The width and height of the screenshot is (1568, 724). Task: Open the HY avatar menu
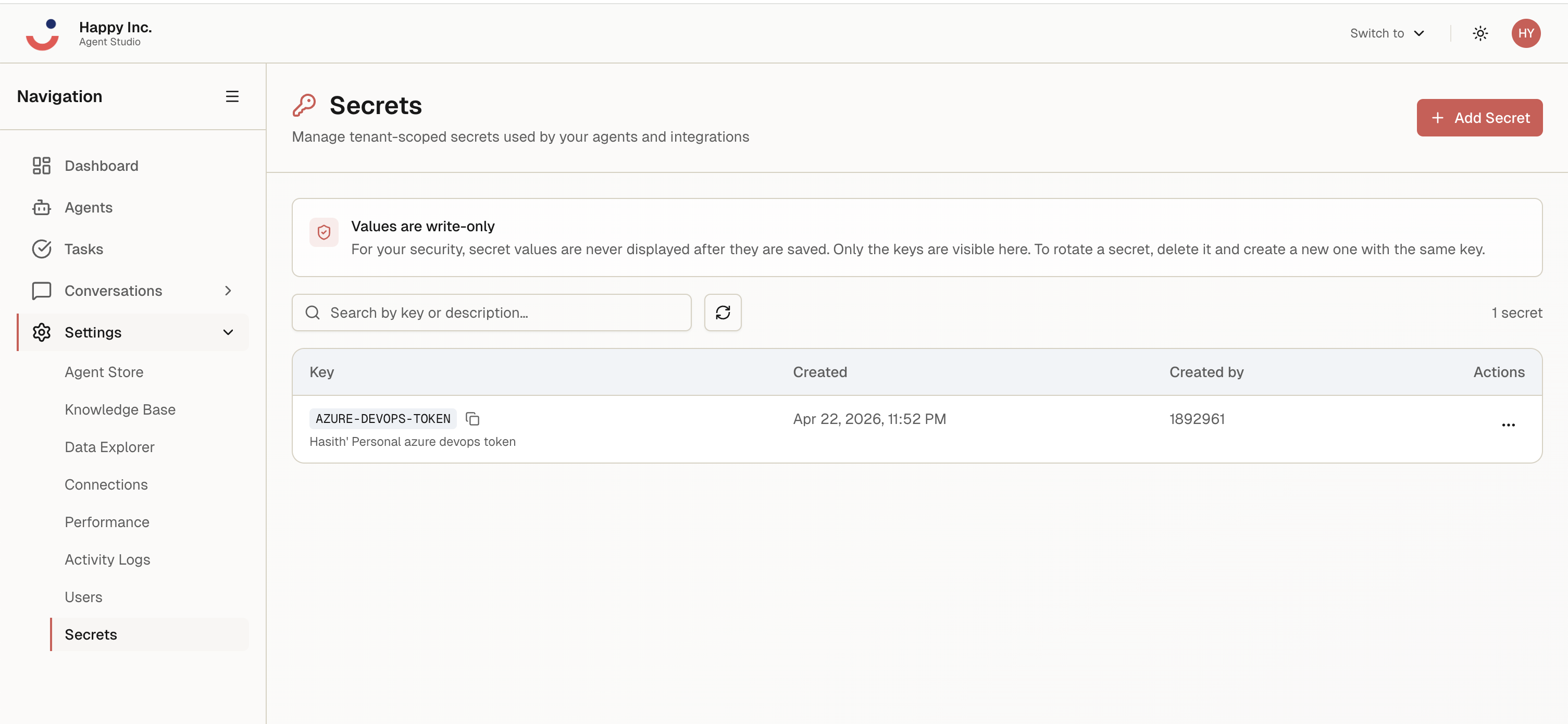coord(1527,33)
